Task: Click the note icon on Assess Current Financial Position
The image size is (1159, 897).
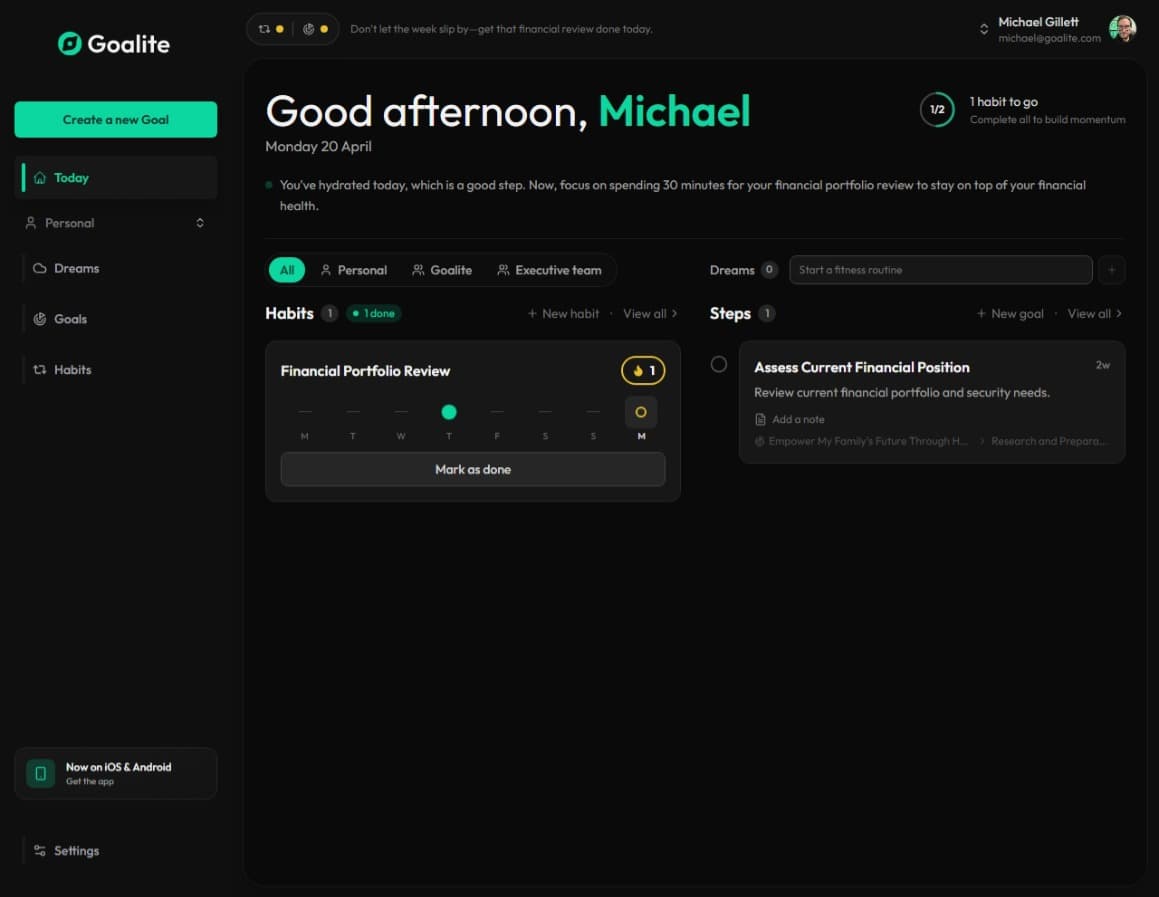Action: click(761, 419)
